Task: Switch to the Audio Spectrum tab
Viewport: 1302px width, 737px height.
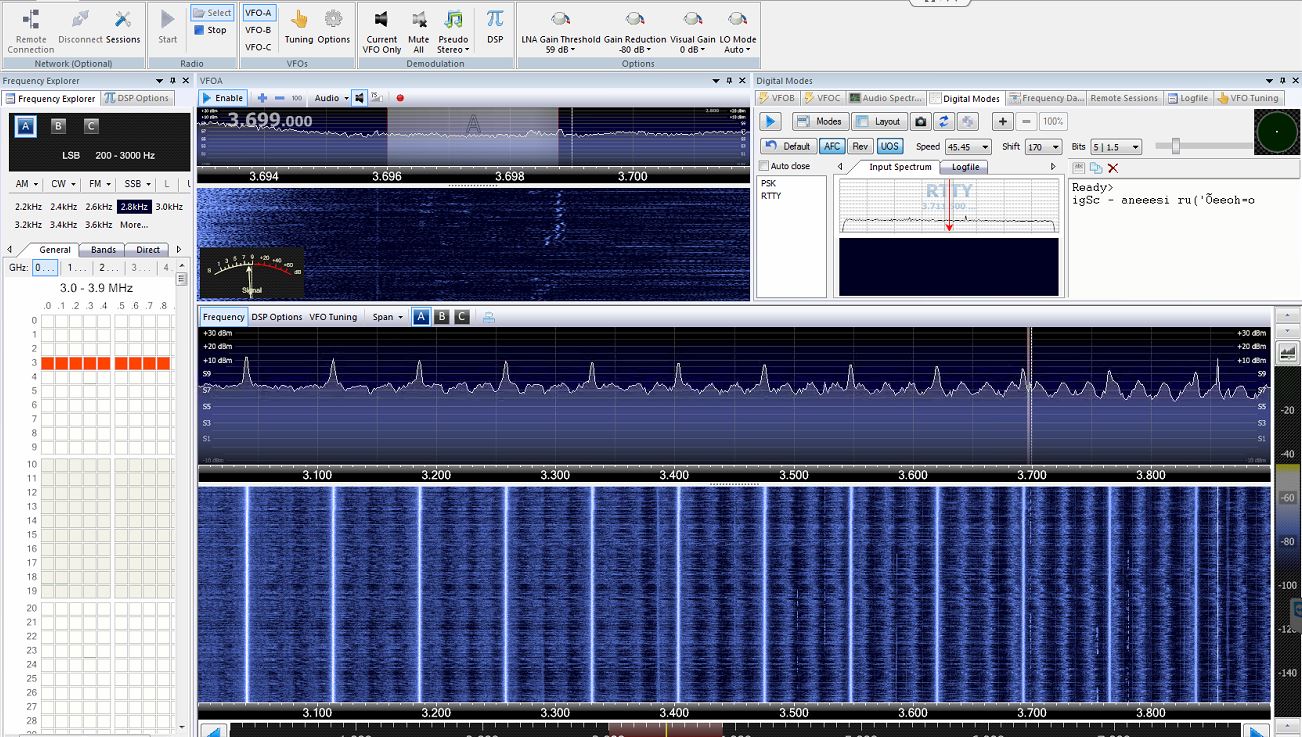Action: coord(886,98)
